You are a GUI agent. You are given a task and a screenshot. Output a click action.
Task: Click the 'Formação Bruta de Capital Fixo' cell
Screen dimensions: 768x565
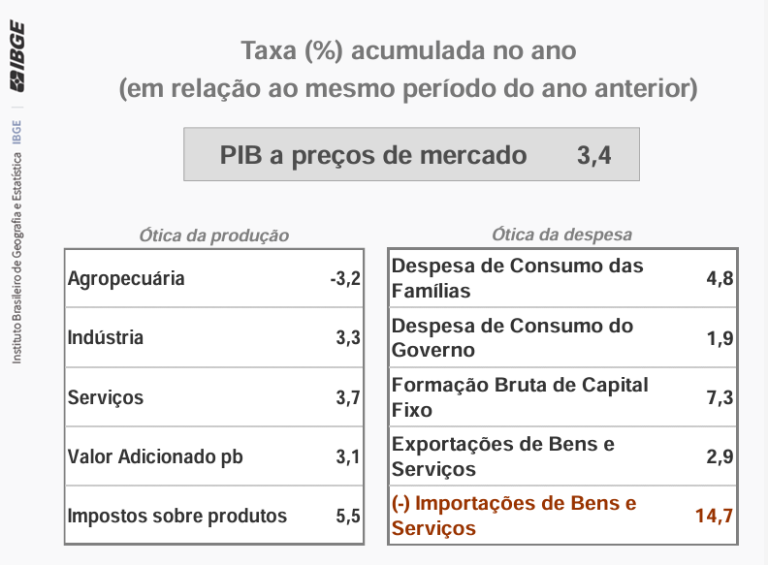(520, 397)
